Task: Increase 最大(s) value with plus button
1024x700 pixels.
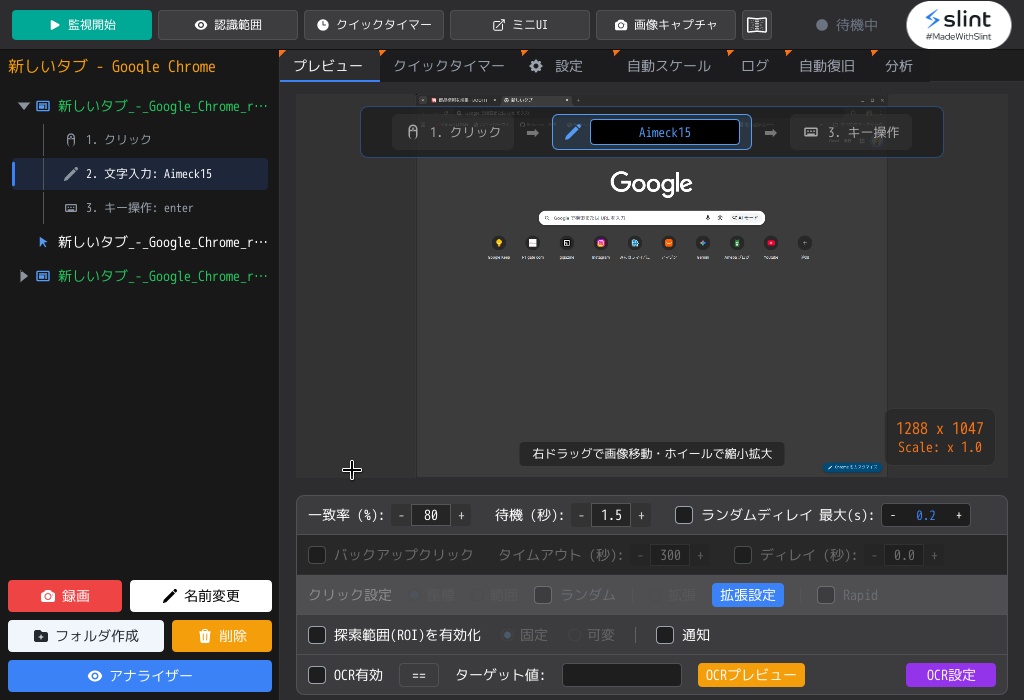Action: 959,515
